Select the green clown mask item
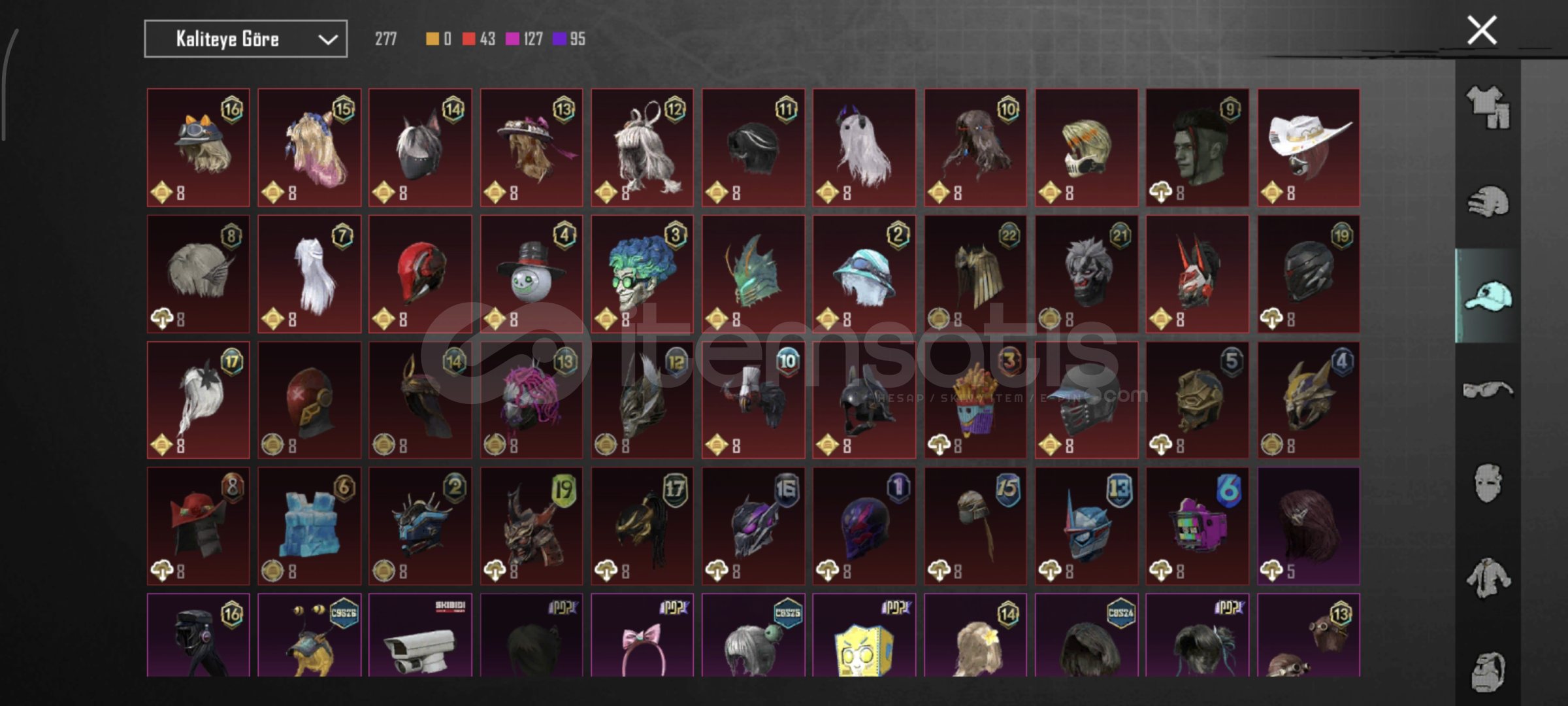 (642, 274)
